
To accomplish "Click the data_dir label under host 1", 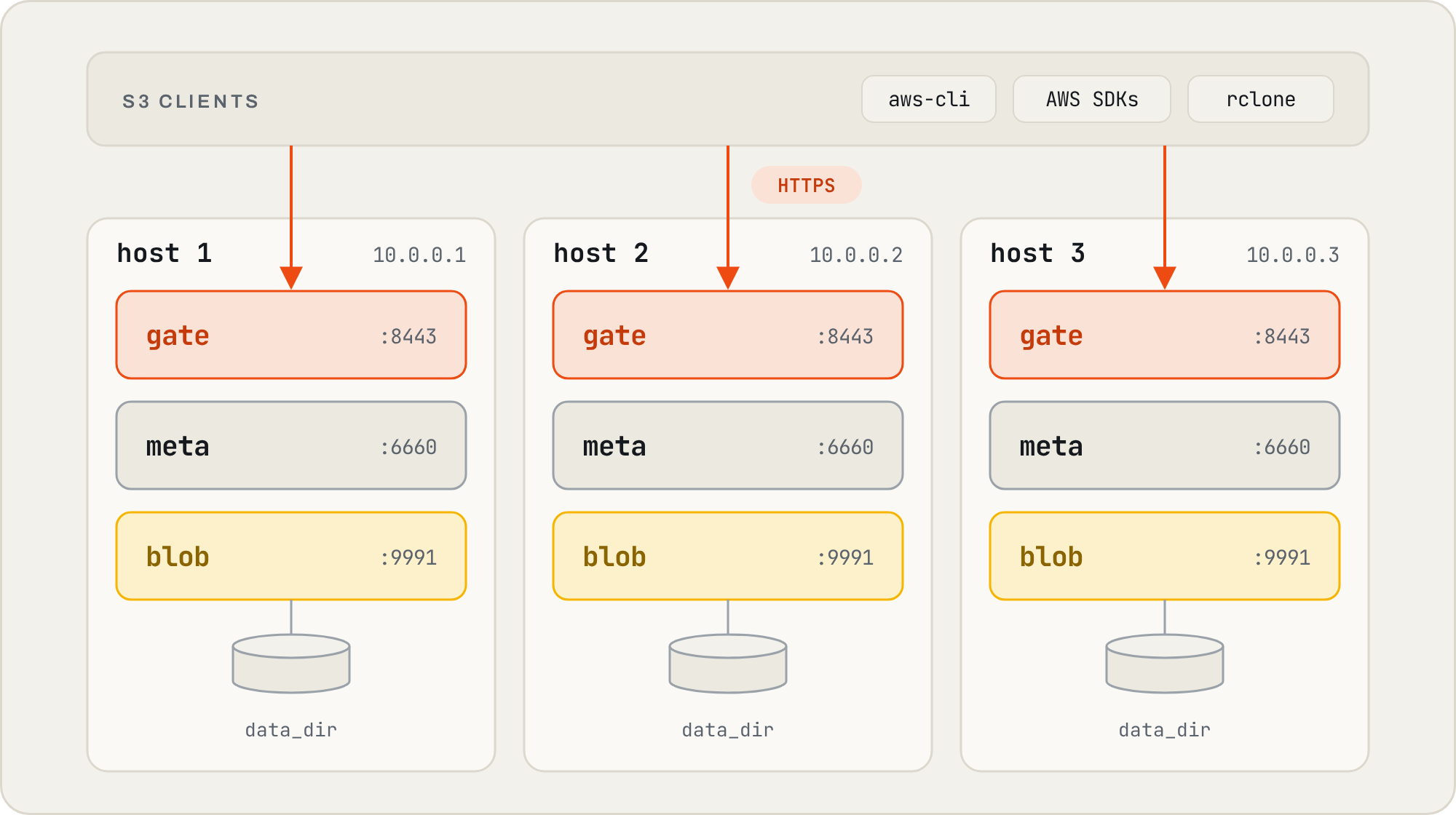I will pos(291,730).
